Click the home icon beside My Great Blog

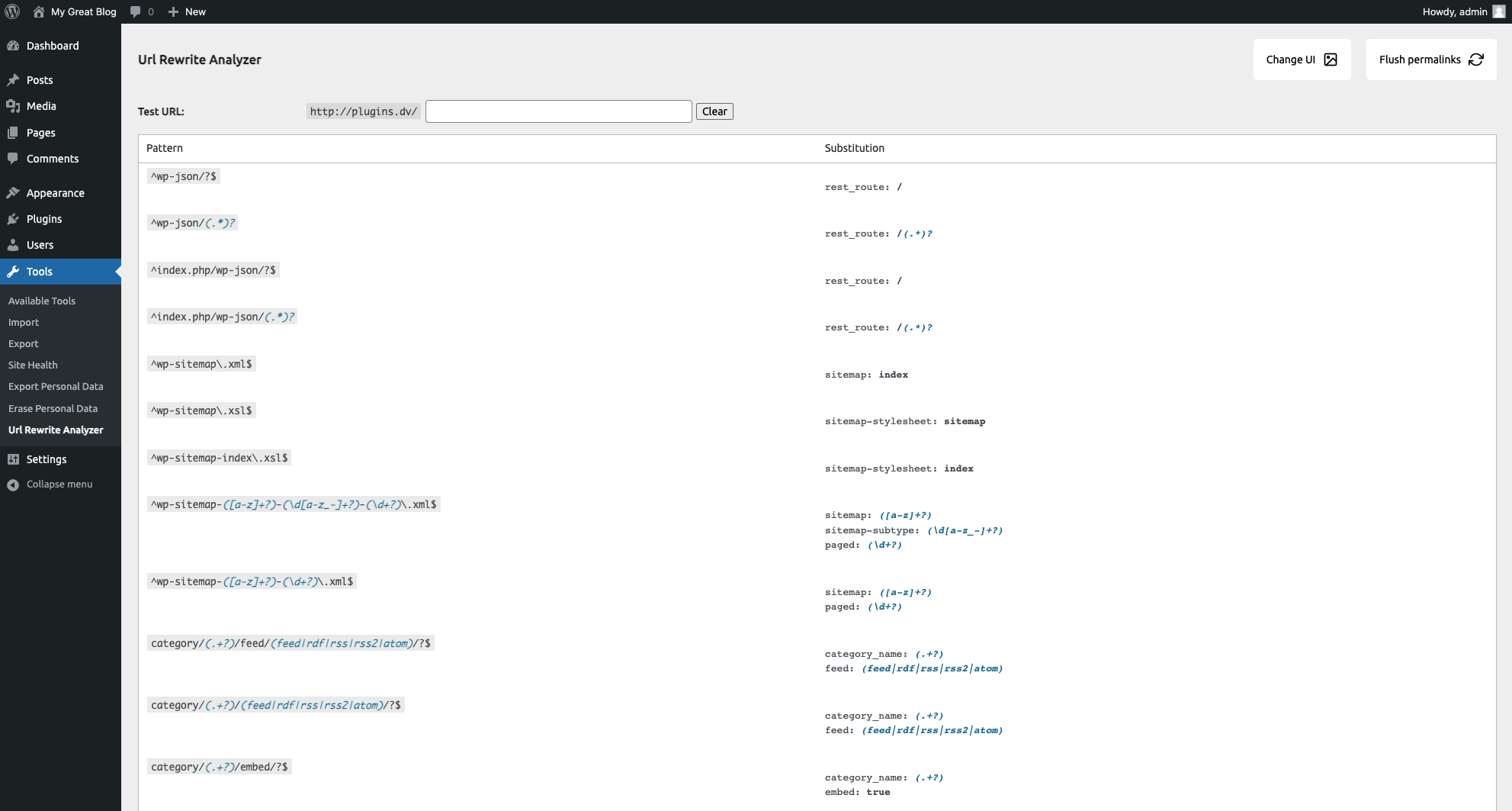pos(39,11)
